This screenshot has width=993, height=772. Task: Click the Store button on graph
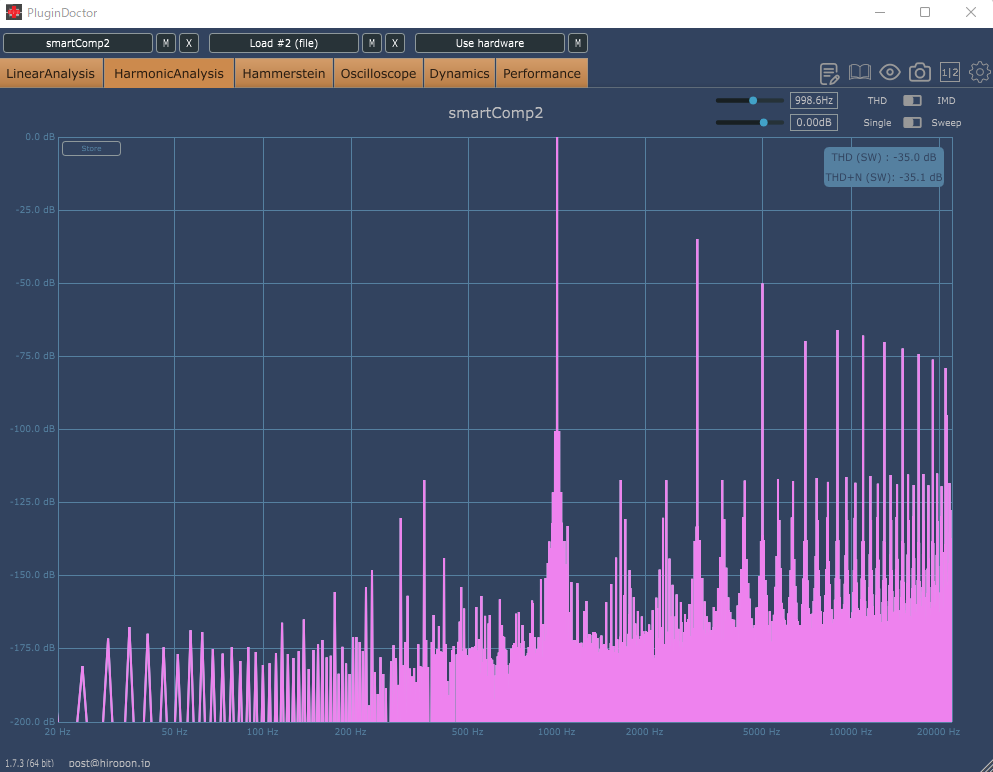click(x=91, y=148)
